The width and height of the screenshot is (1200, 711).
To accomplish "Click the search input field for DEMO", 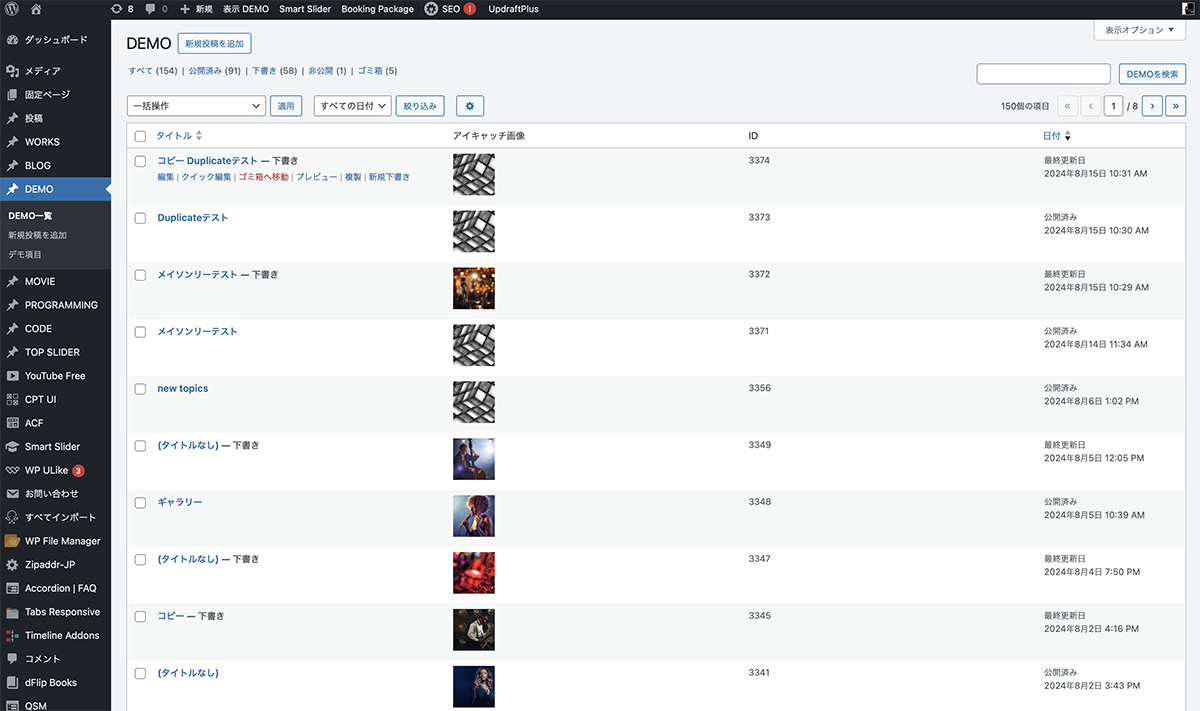I will pos(1043,74).
